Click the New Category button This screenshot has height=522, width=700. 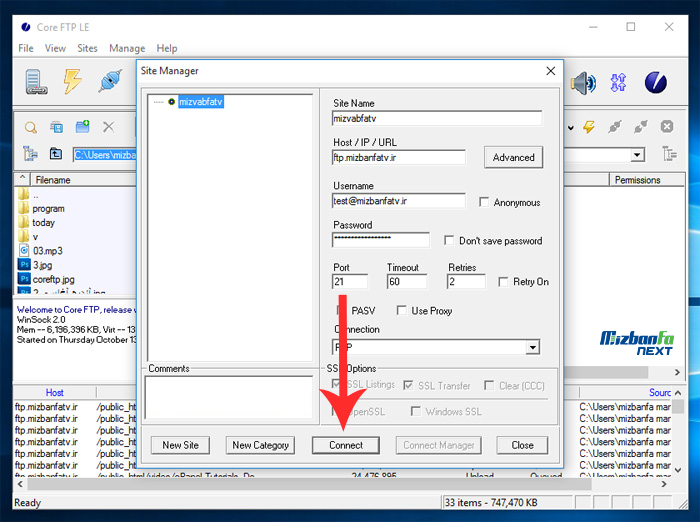(260, 445)
